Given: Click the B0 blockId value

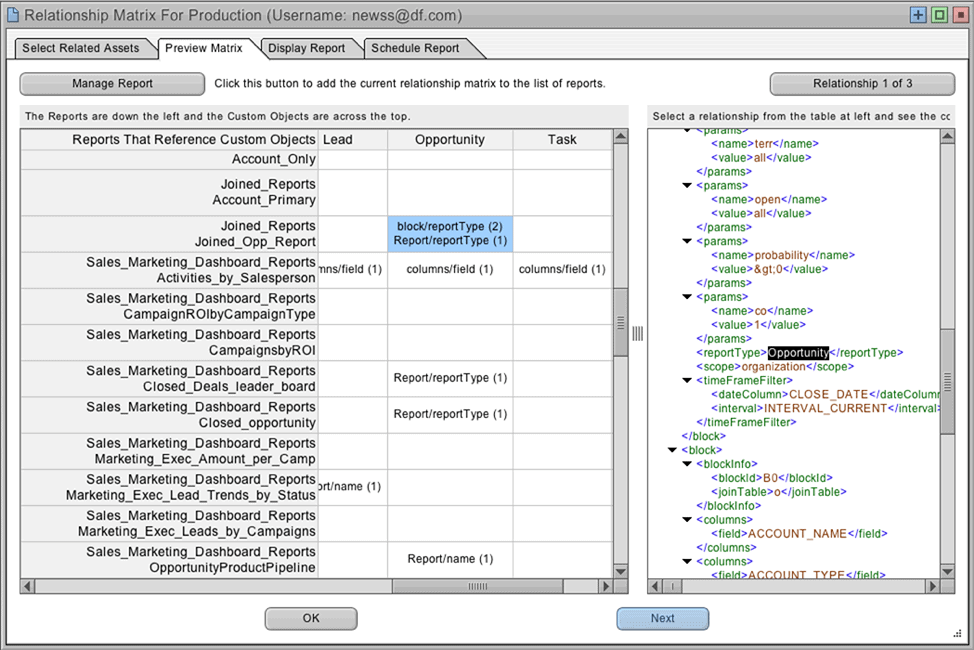Looking at the screenshot, I should 770,478.
